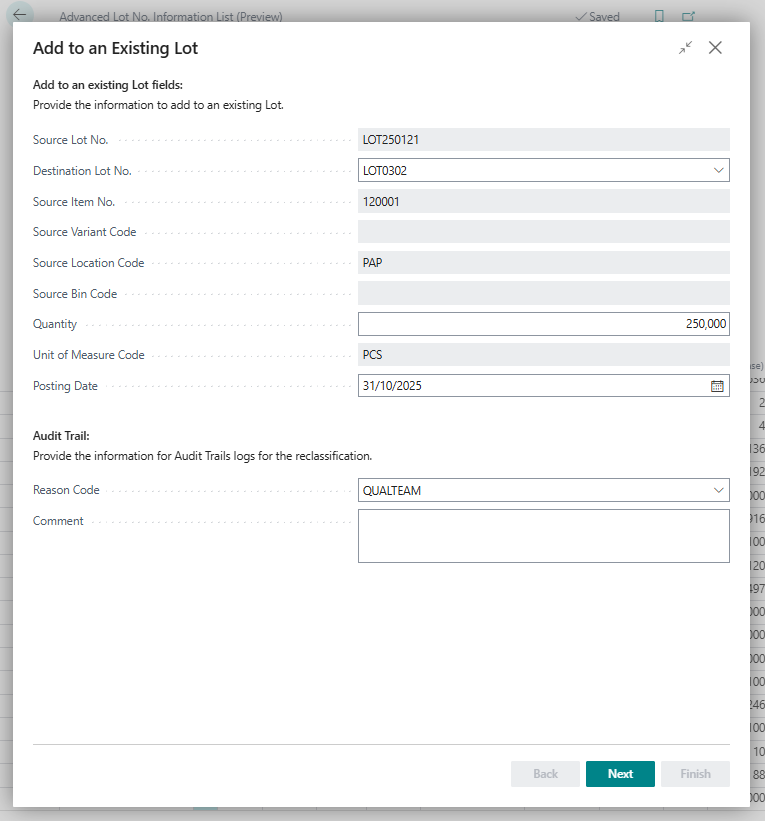Click inside the Comment text box

pos(543,536)
